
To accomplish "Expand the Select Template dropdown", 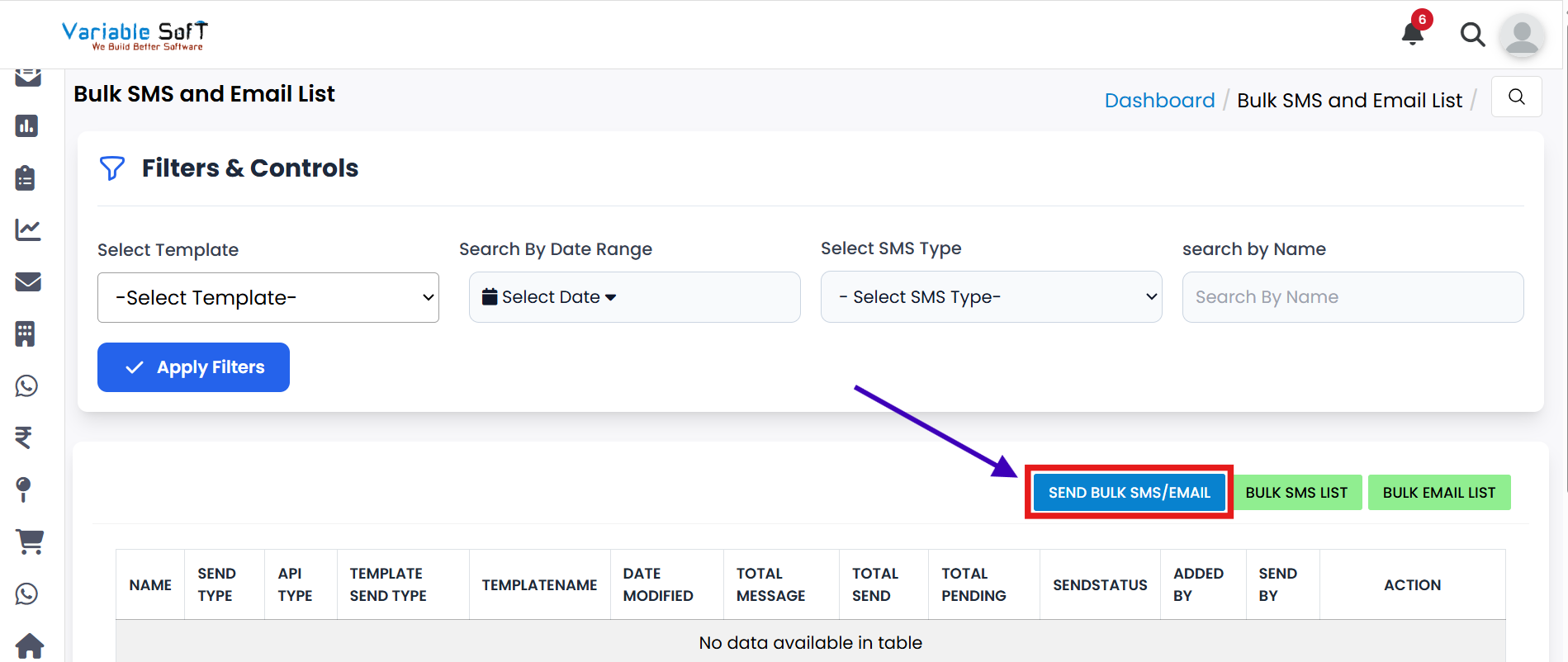I will [x=268, y=298].
